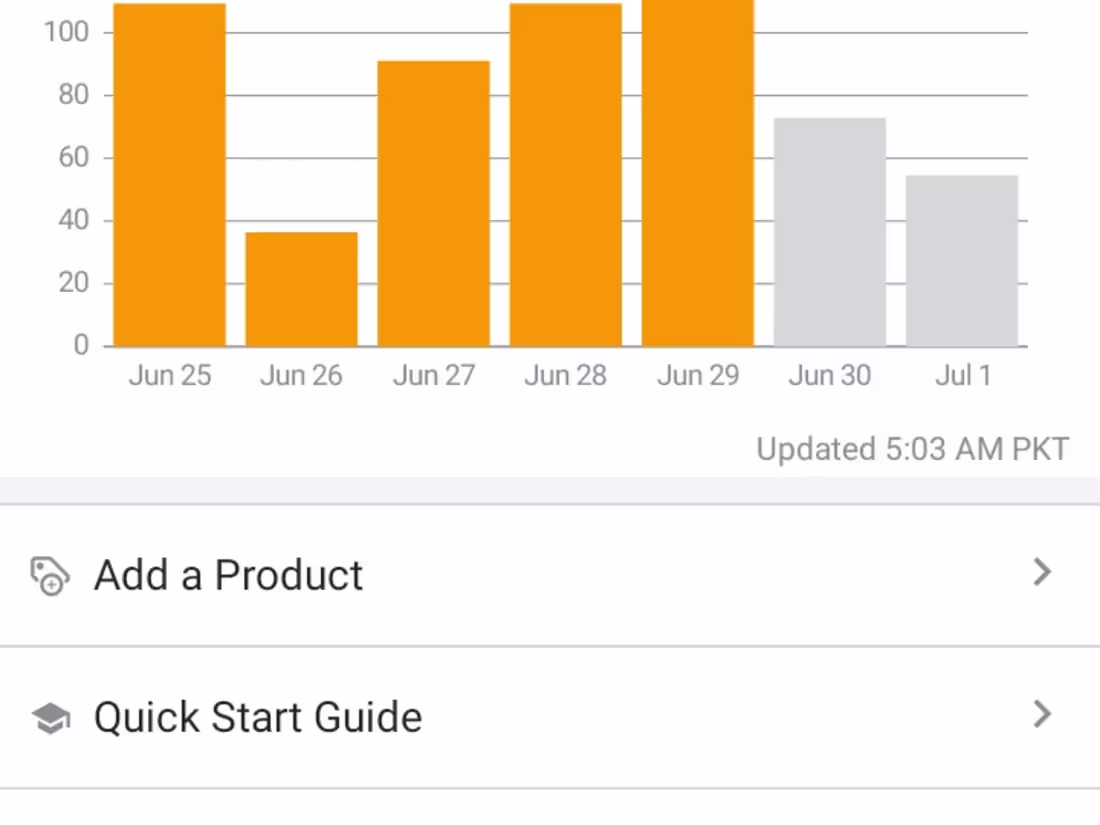Tap the orange Jun 27 bar
Image resolution: width=1100 pixels, height=825 pixels.
[x=434, y=203]
